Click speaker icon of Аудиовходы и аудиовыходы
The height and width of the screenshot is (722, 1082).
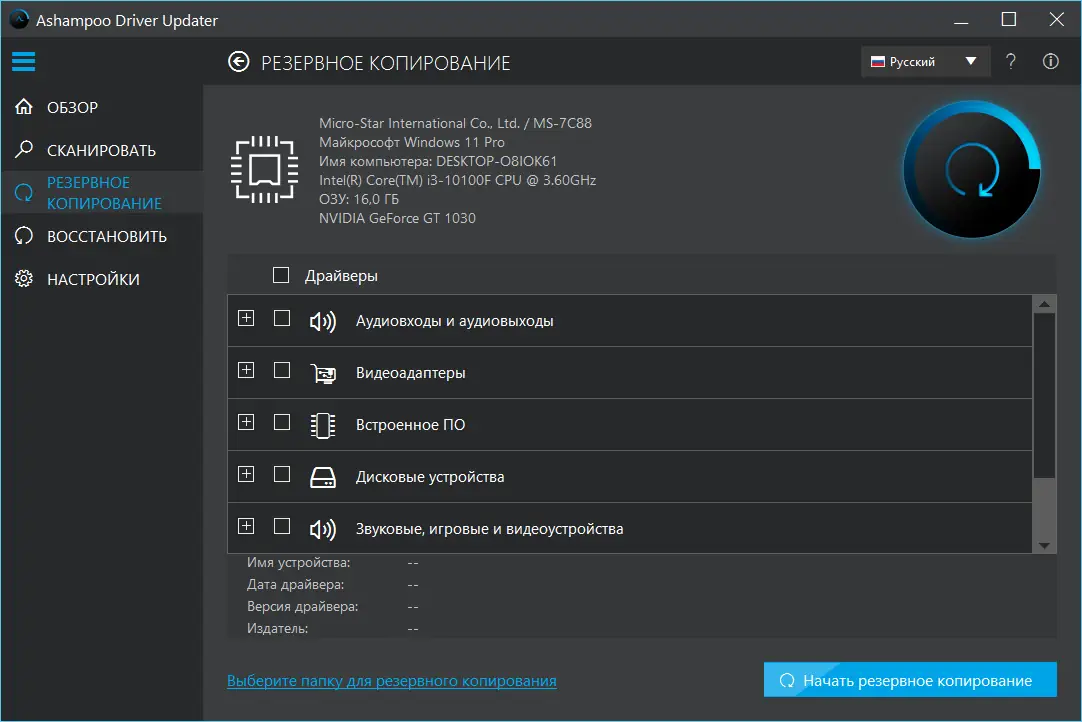[x=322, y=321]
